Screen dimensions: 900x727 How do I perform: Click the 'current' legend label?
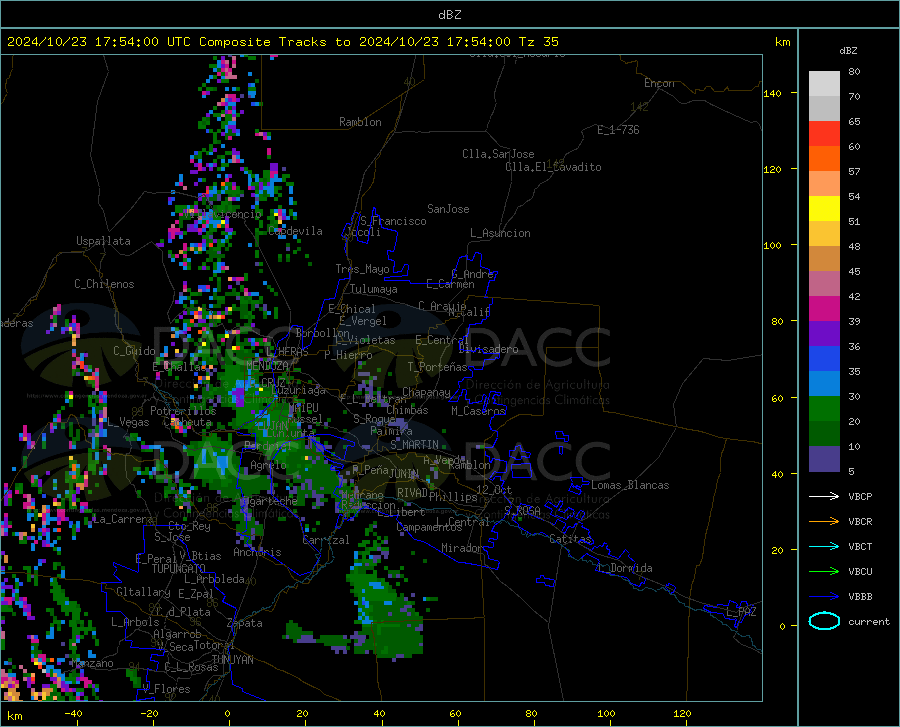[x=869, y=621]
